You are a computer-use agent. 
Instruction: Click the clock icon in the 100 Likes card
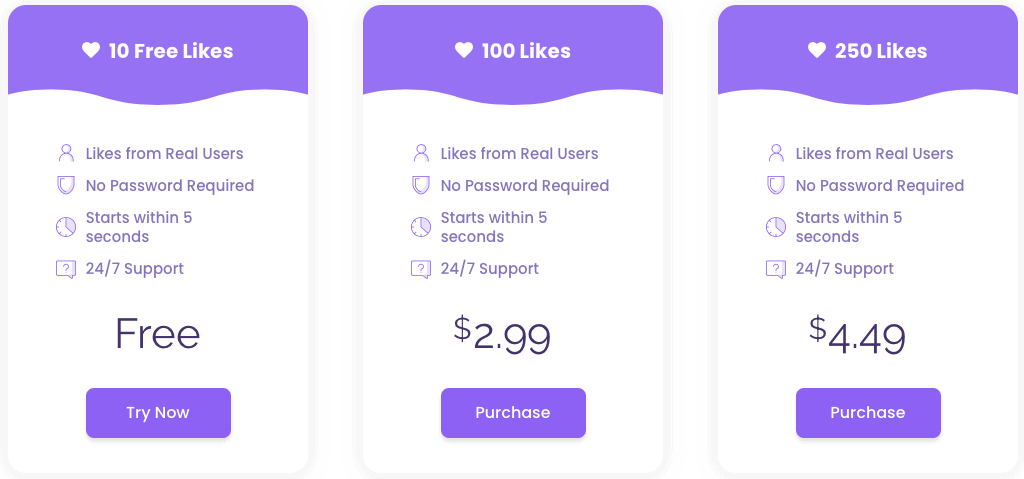[421, 227]
